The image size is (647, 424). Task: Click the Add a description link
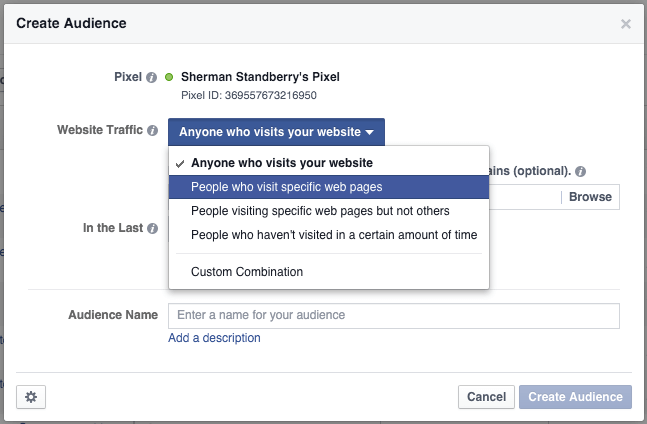coord(214,338)
